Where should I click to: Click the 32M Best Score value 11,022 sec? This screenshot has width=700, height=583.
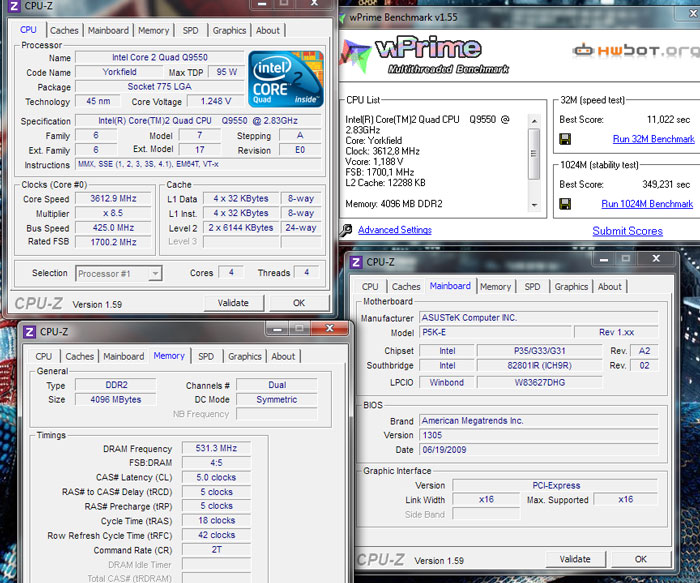[668, 119]
